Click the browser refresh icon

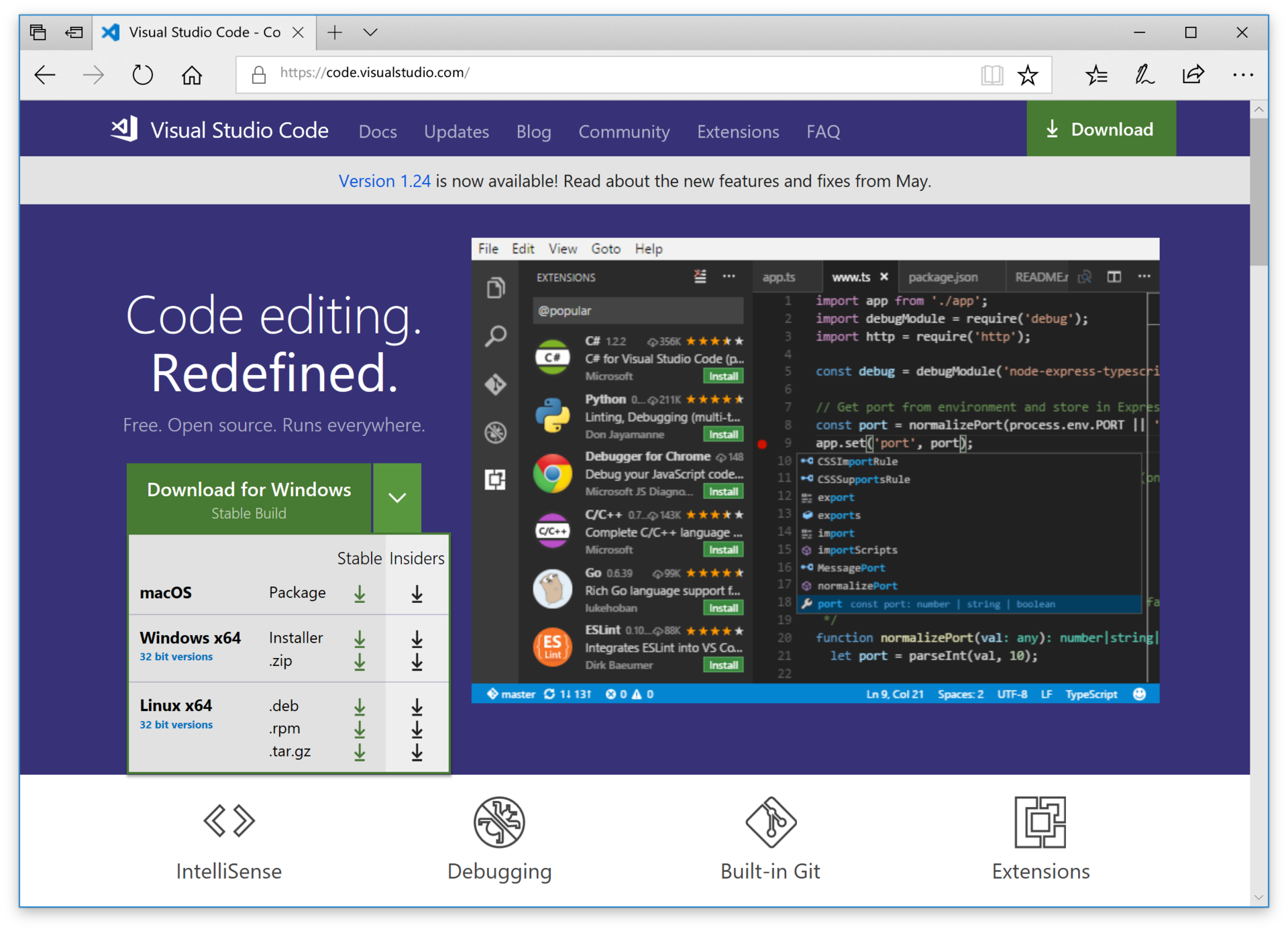pyautogui.click(x=142, y=74)
